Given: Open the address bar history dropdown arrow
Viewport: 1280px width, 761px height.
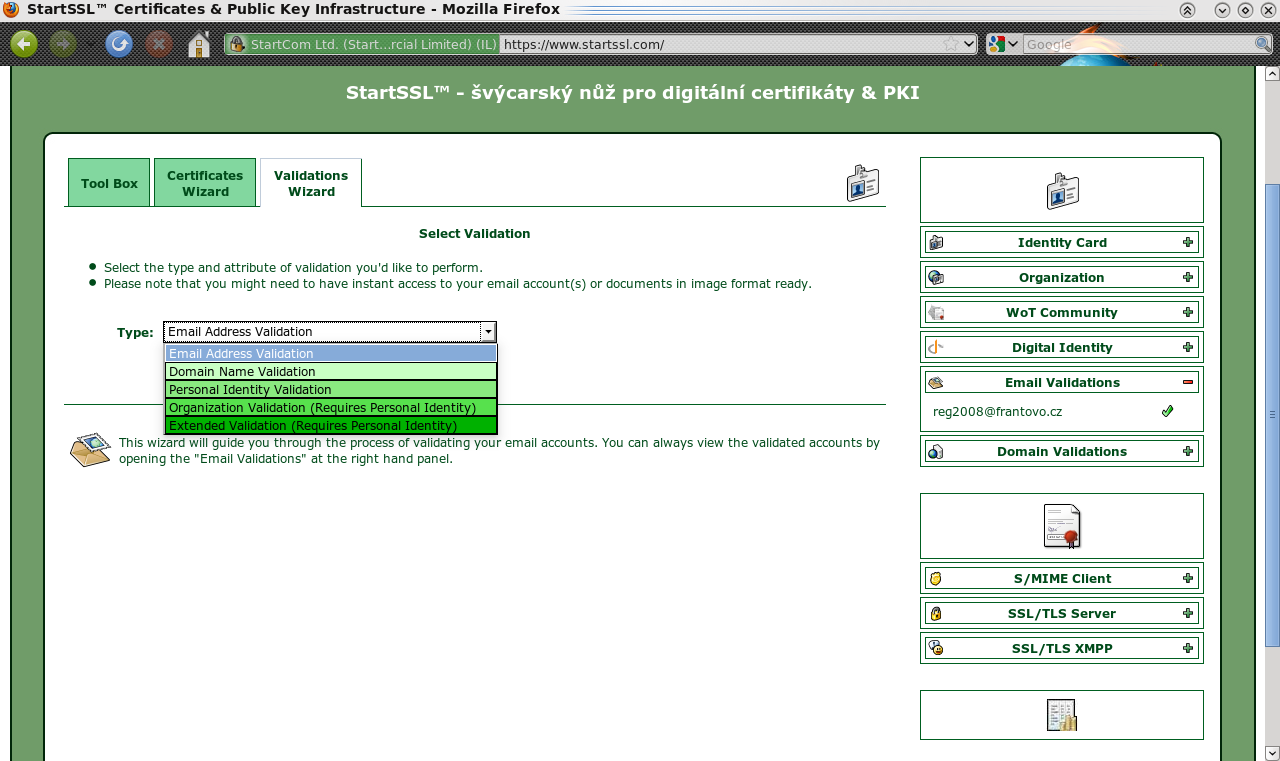Looking at the screenshot, I should point(969,44).
